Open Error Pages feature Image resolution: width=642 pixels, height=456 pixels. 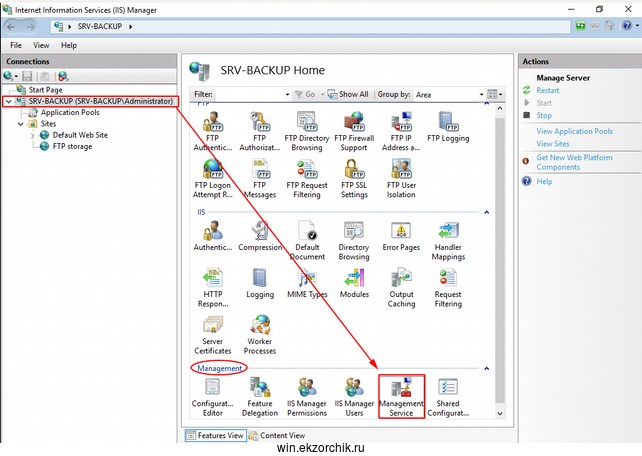coord(401,236)
